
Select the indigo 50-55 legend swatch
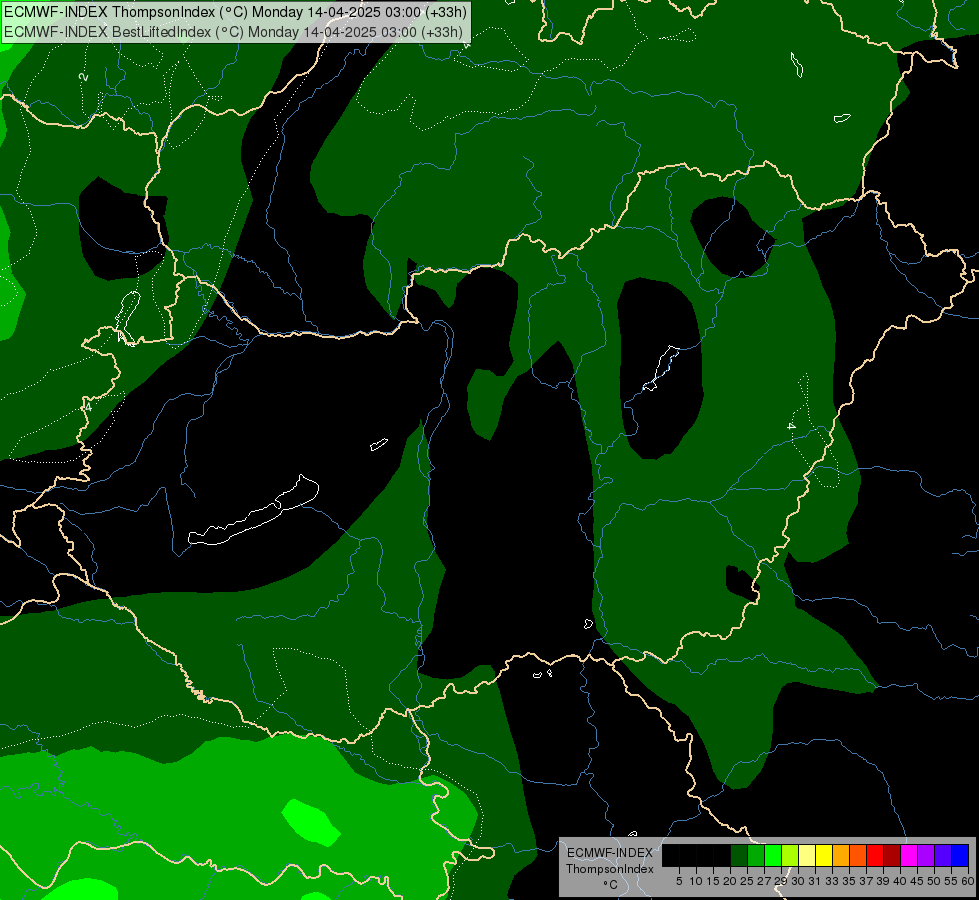point(943,855)
